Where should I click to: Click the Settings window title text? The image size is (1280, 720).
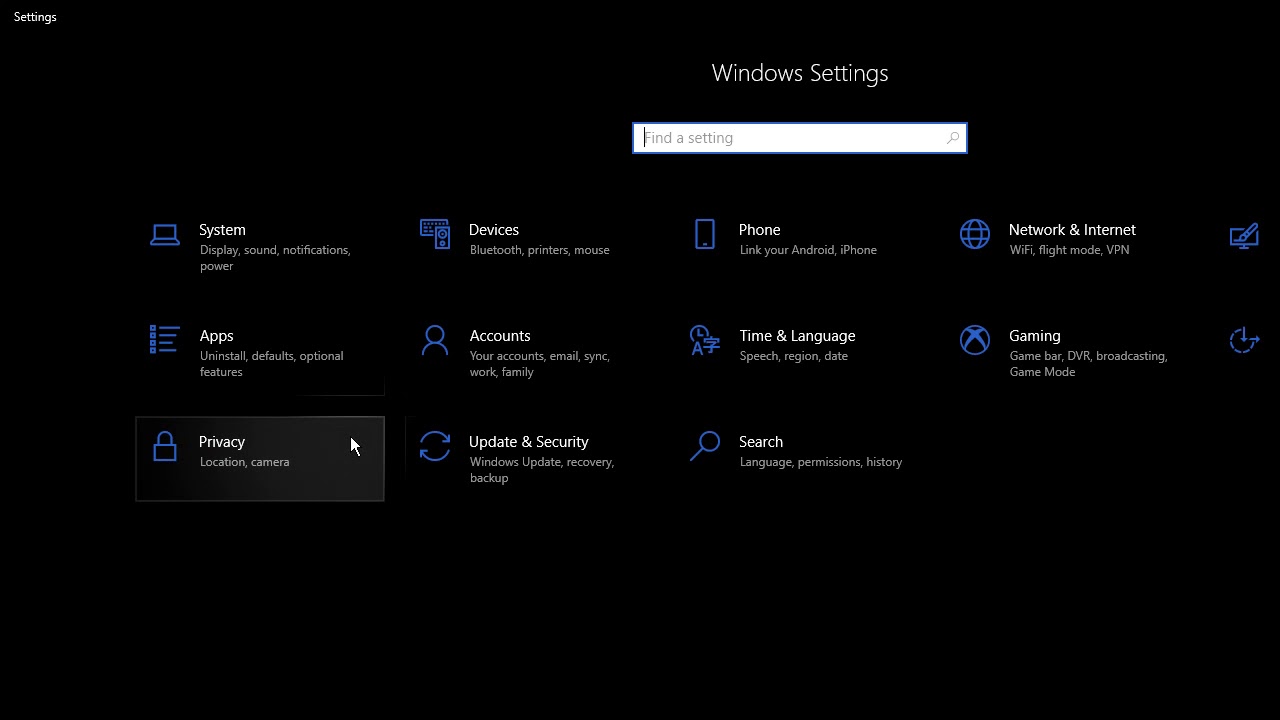[x=35, y=17]
